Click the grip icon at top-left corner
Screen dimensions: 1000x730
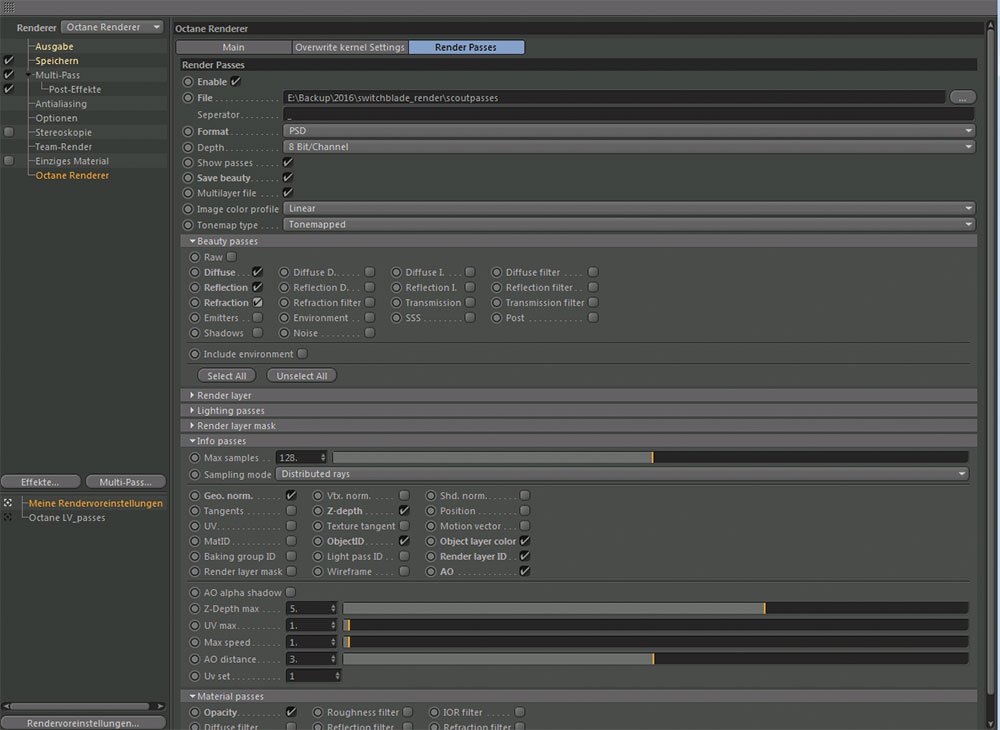tap(9, 7)
